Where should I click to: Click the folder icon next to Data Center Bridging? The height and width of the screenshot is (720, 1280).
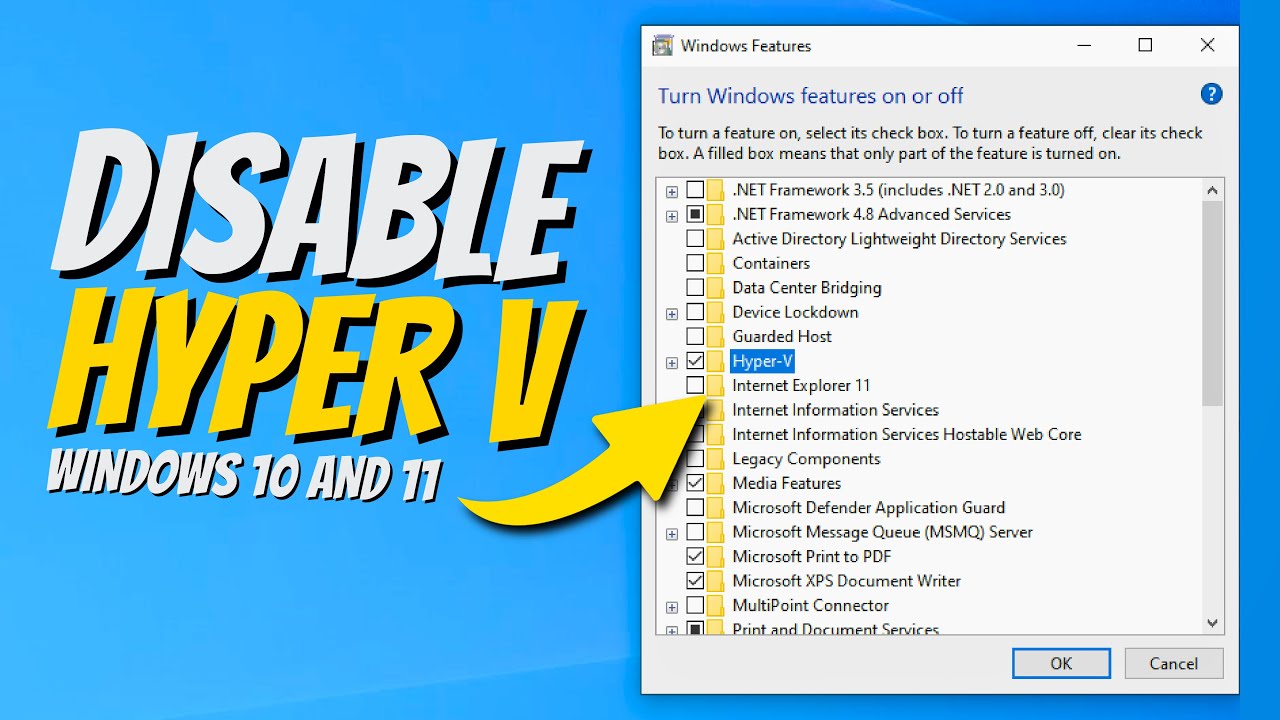coord(715,288)
